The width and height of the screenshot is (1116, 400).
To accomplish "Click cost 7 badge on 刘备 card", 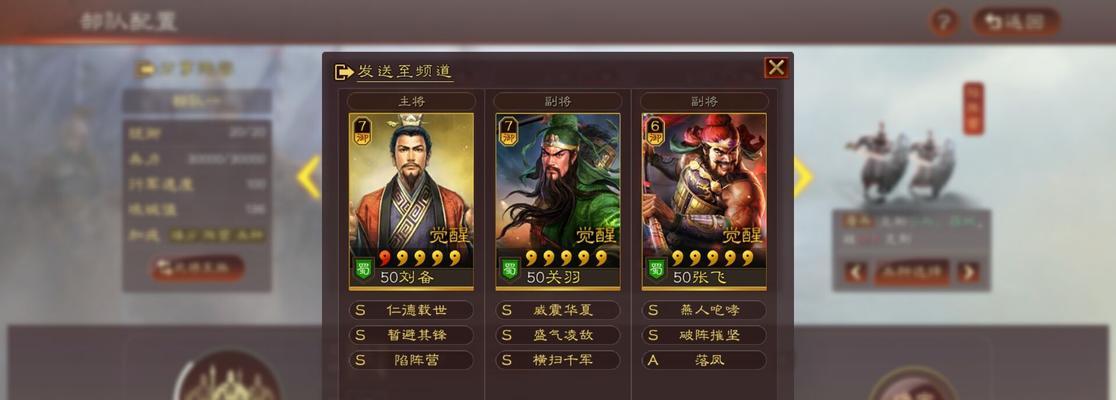I will [x=361, y=131].
